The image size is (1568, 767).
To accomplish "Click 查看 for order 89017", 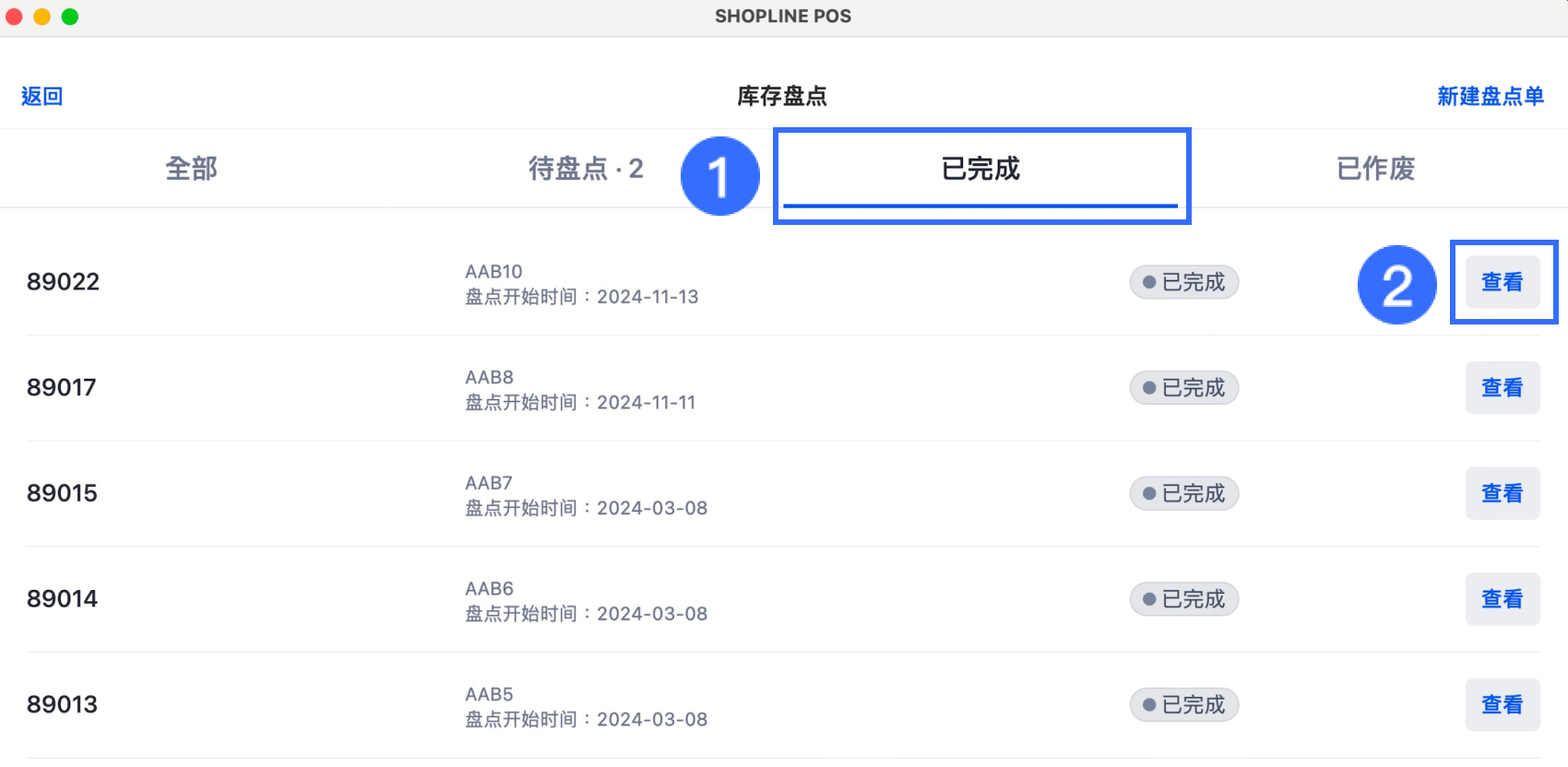I will [x=1503, y=388].
